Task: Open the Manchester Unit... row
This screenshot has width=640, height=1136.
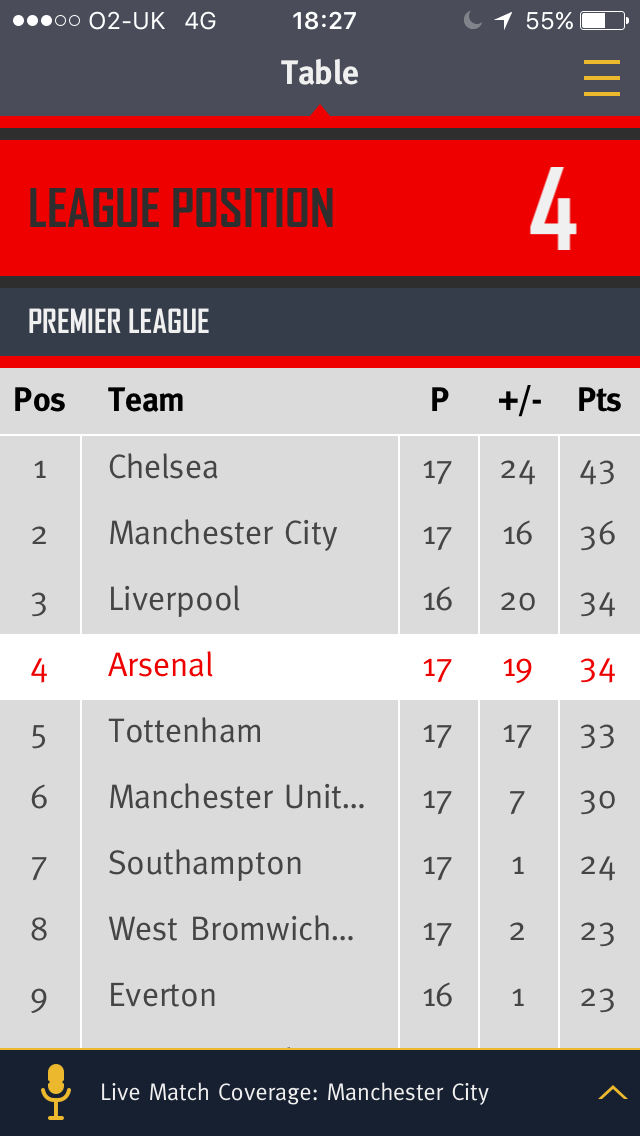Action: [x=320, y=798]
